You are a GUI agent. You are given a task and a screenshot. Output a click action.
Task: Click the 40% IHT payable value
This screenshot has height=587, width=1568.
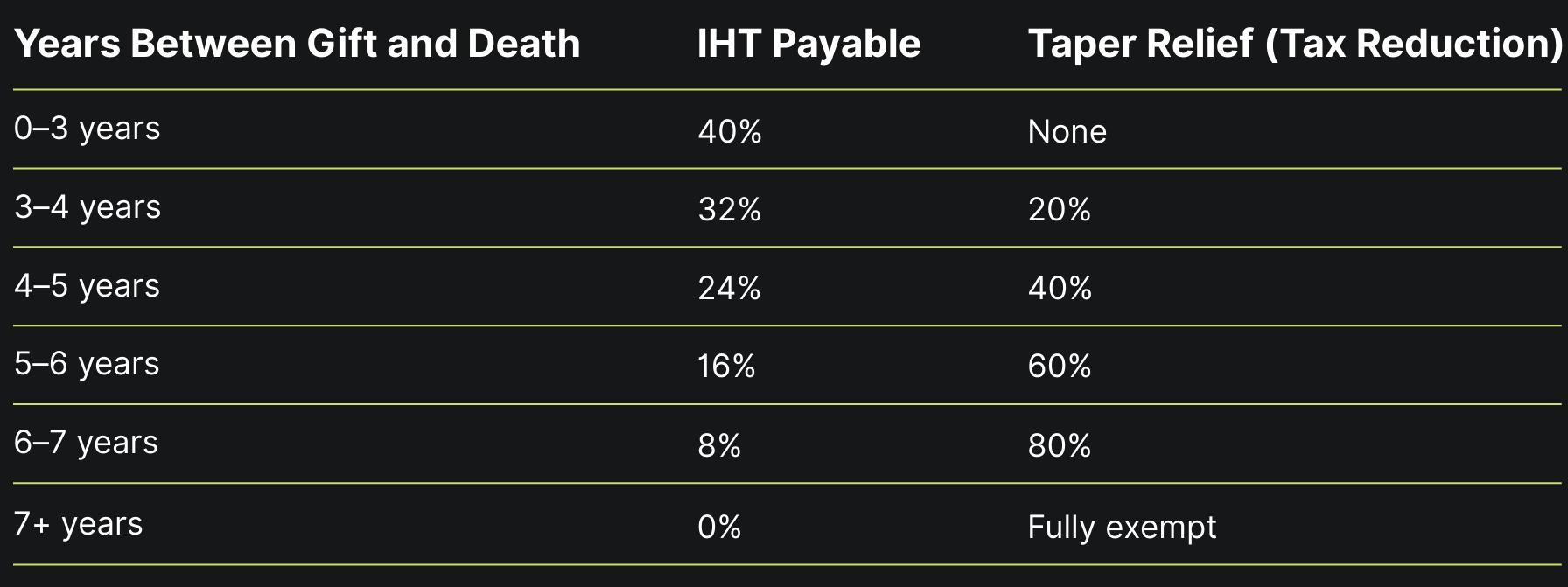click(x=730, y=131)
